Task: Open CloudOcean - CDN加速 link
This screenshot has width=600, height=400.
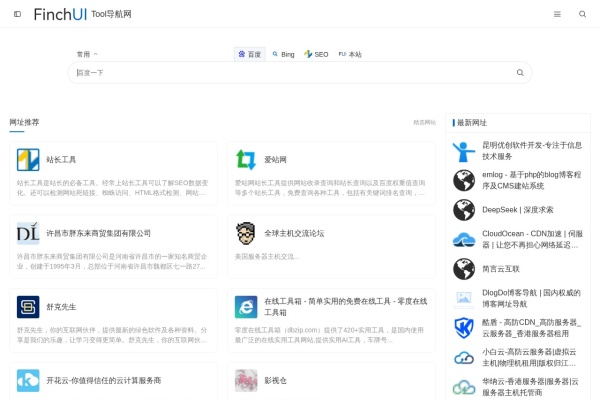Action: 532,239
